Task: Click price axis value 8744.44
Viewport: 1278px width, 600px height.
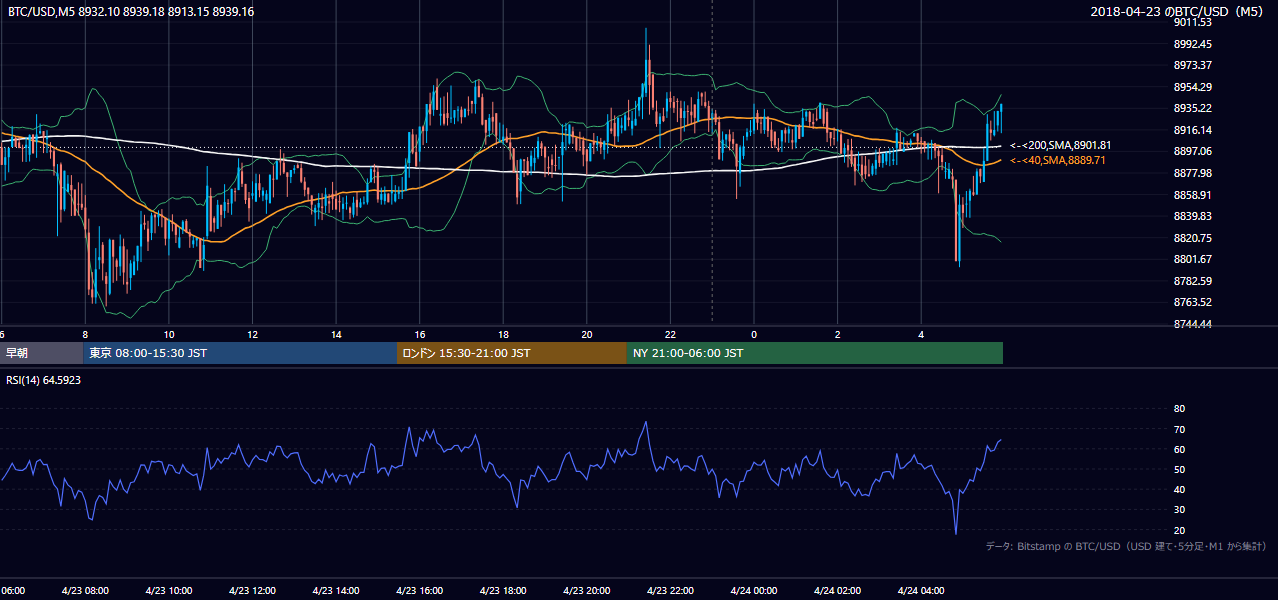Action: 1193,324
